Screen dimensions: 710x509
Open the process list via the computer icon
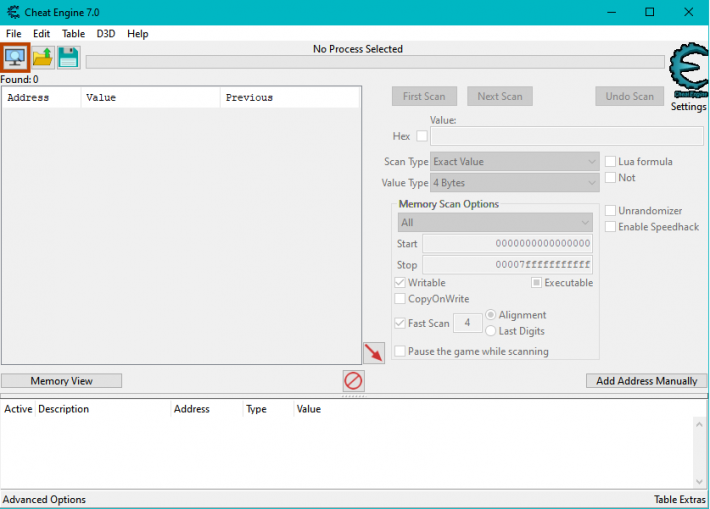15,58
